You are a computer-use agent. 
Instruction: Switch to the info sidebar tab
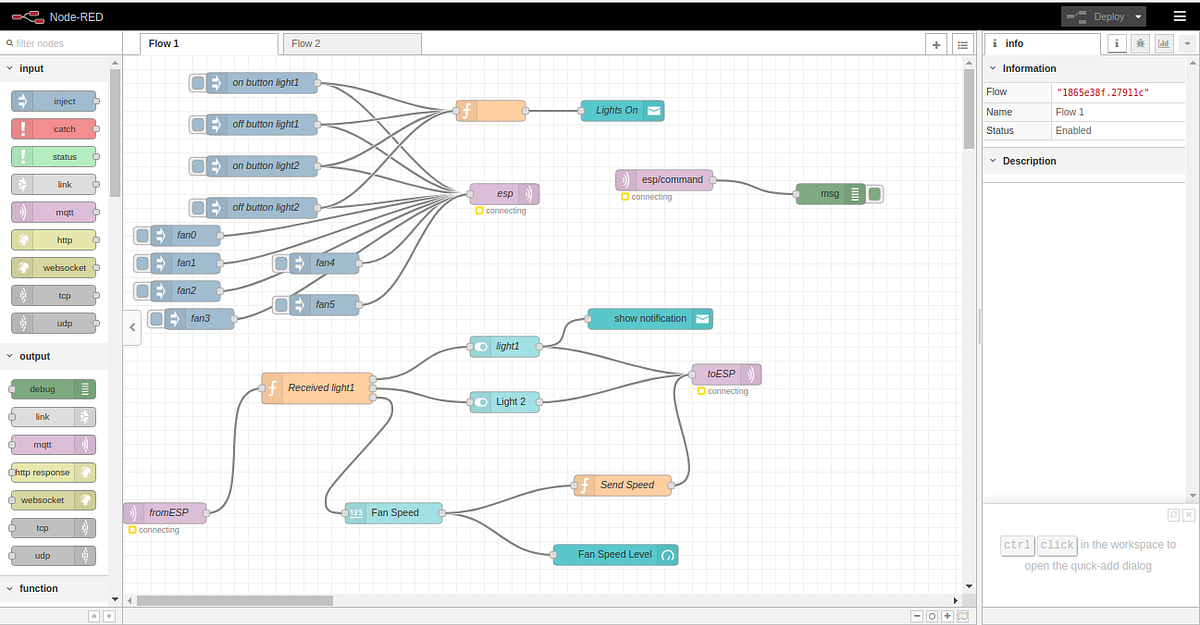click(1116, 43)
